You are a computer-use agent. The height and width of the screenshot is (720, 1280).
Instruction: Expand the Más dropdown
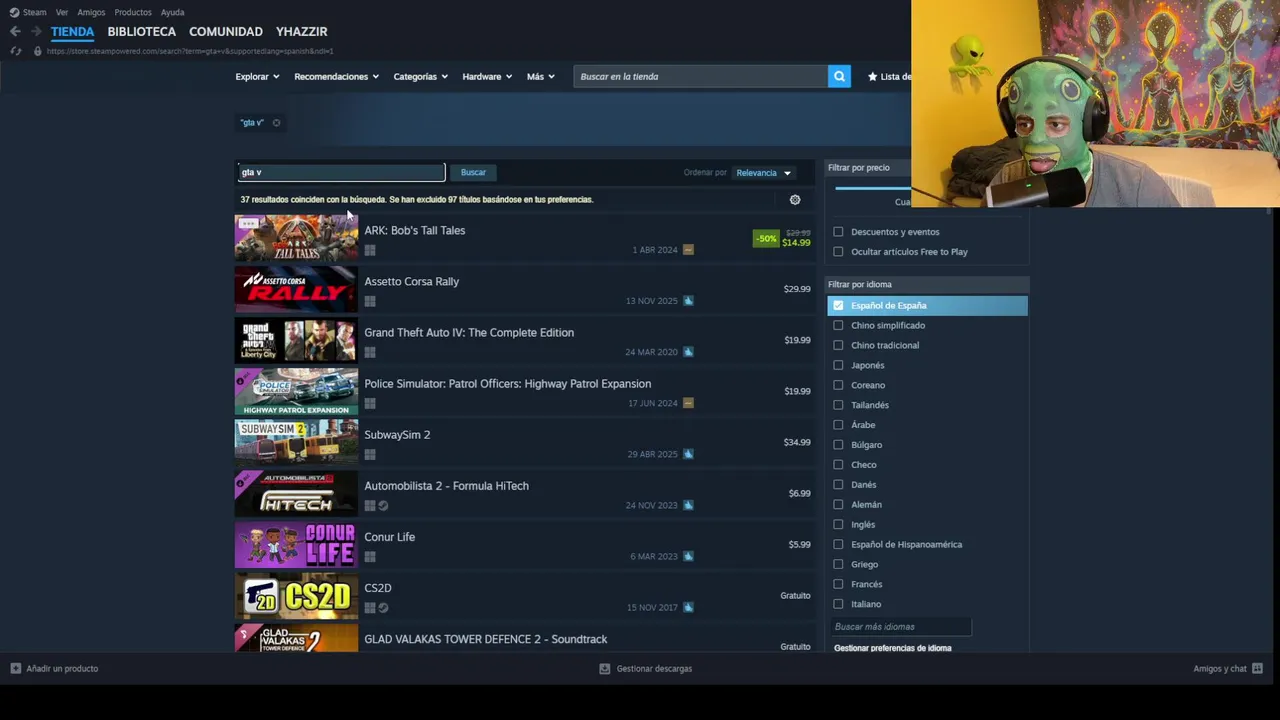pyautogui.click(x=540, y=76)
